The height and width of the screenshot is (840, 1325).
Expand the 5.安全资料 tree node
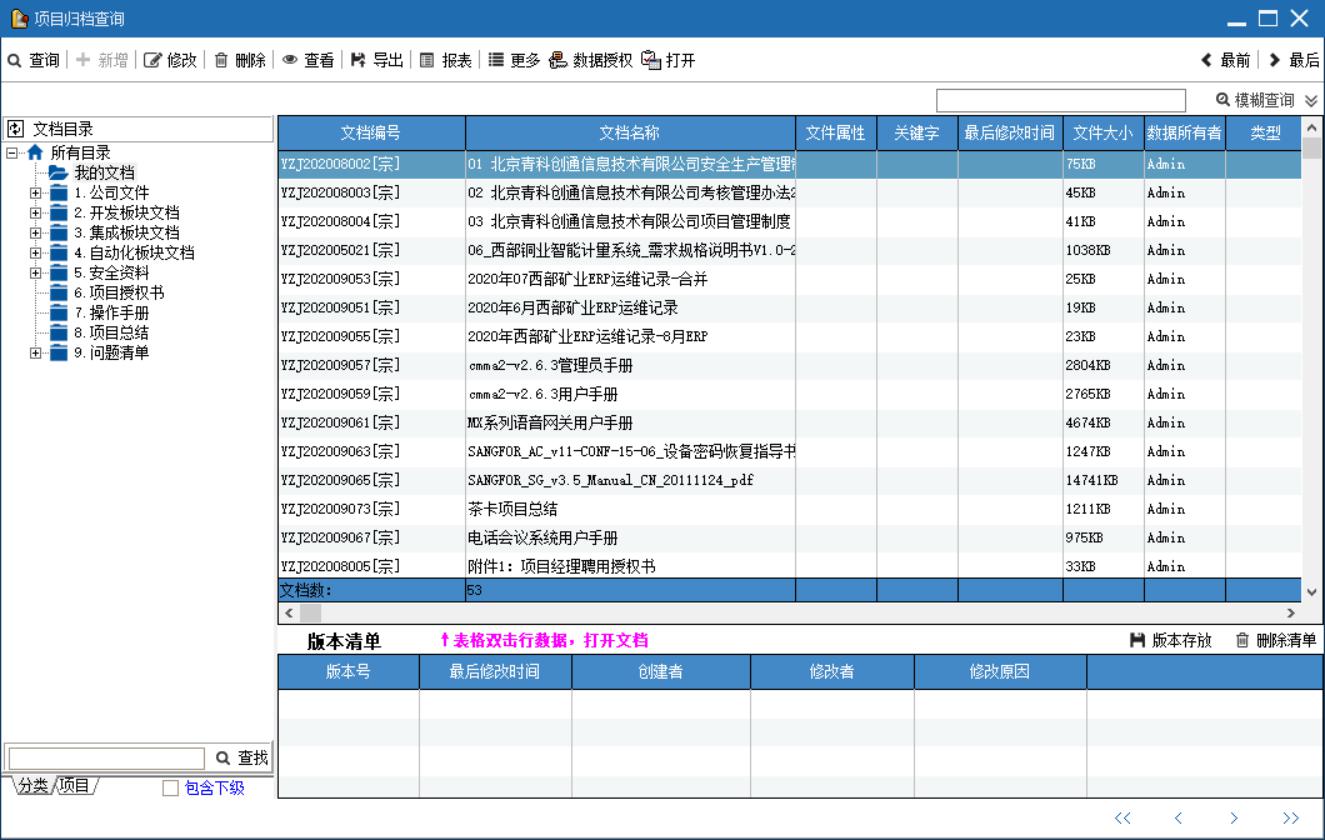coord(36,272)
